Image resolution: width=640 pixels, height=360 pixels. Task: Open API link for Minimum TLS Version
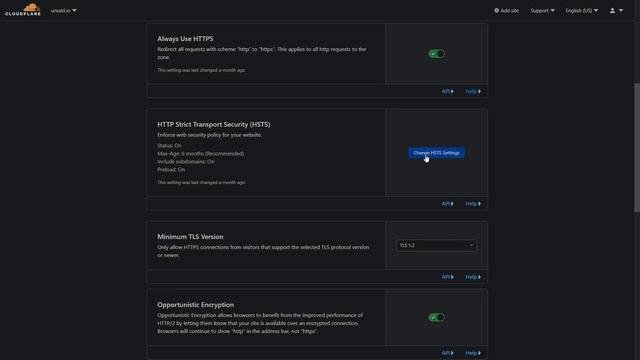coord(447,277)
